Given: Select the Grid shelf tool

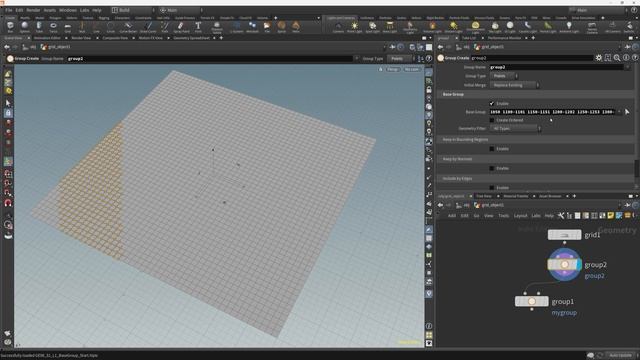Looking at the screenshot, I should (67, 27).
